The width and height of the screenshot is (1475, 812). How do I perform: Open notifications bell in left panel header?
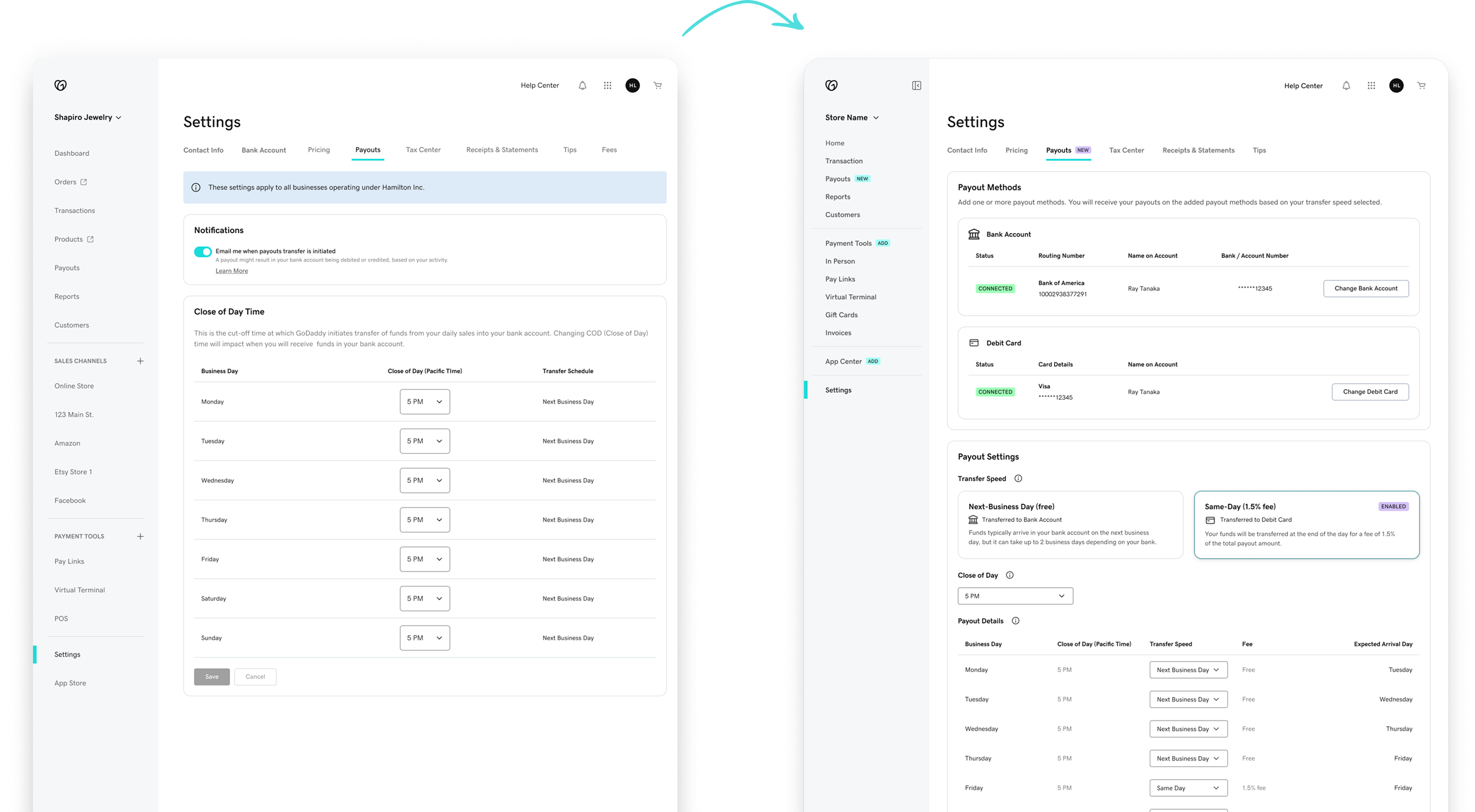coord(582,85)
